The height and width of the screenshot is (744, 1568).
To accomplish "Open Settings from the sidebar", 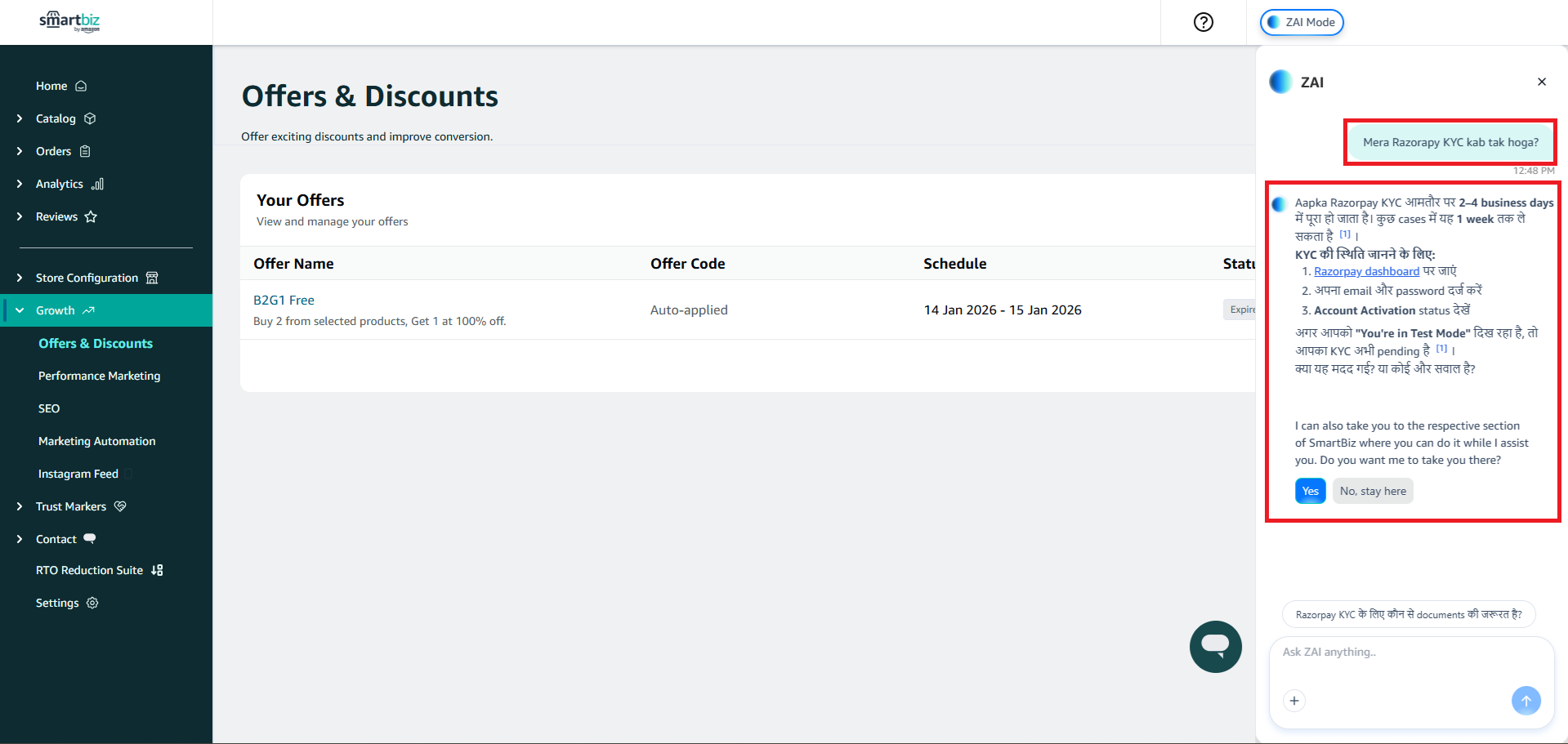I will pos(57,603).
